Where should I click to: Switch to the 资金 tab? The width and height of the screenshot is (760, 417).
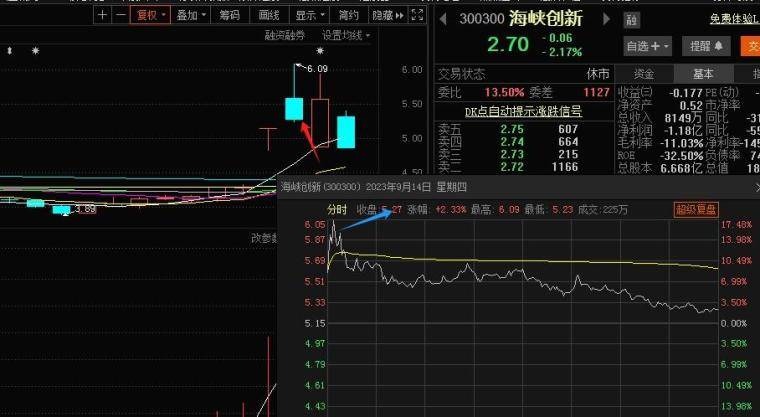coord(644,74)
